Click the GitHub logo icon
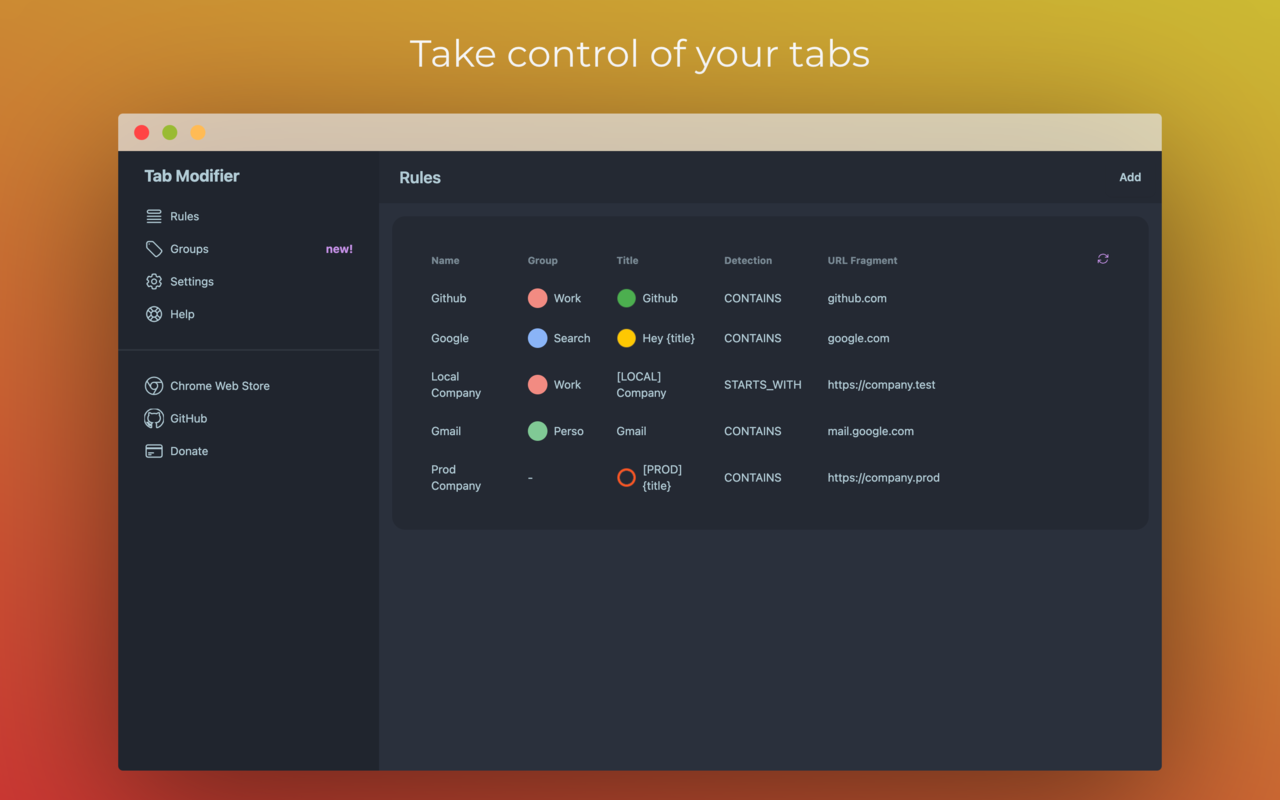This screenshot has width=1280, height=800. pos(154,418)
